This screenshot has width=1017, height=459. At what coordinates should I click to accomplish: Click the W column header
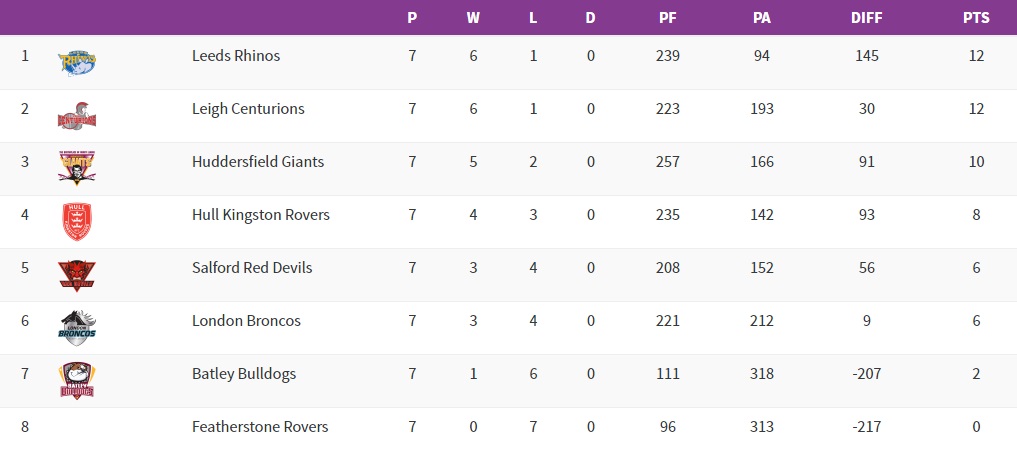[473, 18]
